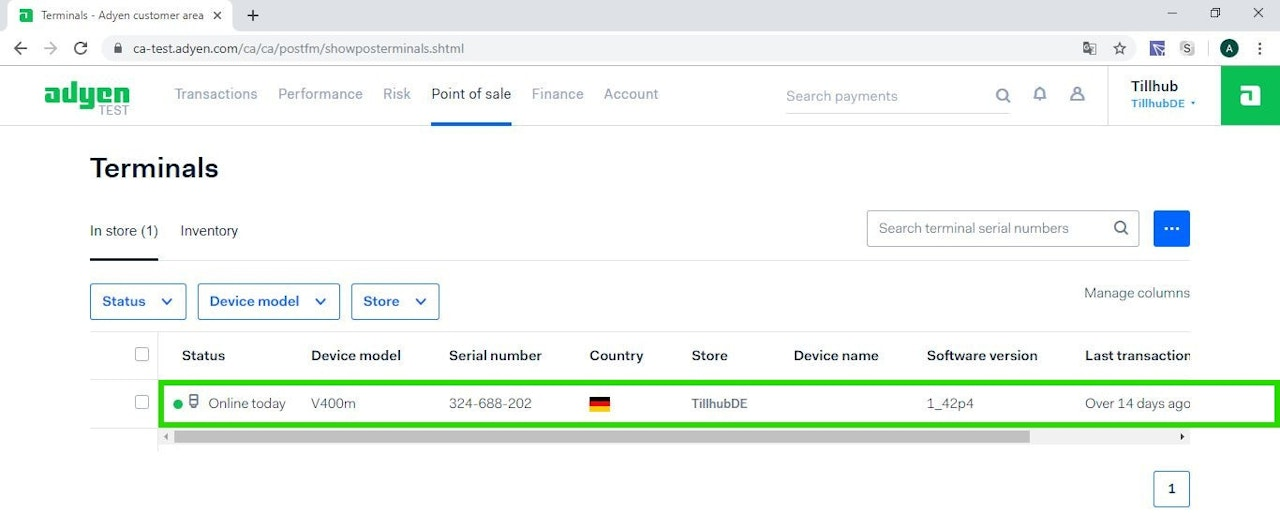Open Chrome profile avatar A
The width and height of the screenshot is (1280, 513).
(1229, 48)
